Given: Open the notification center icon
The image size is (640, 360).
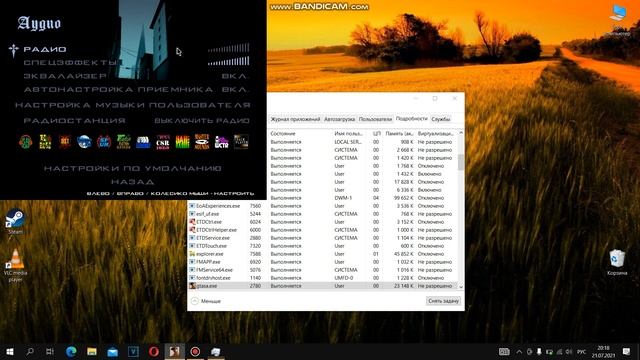Looking at the screenshot, I should pos(627,351).
